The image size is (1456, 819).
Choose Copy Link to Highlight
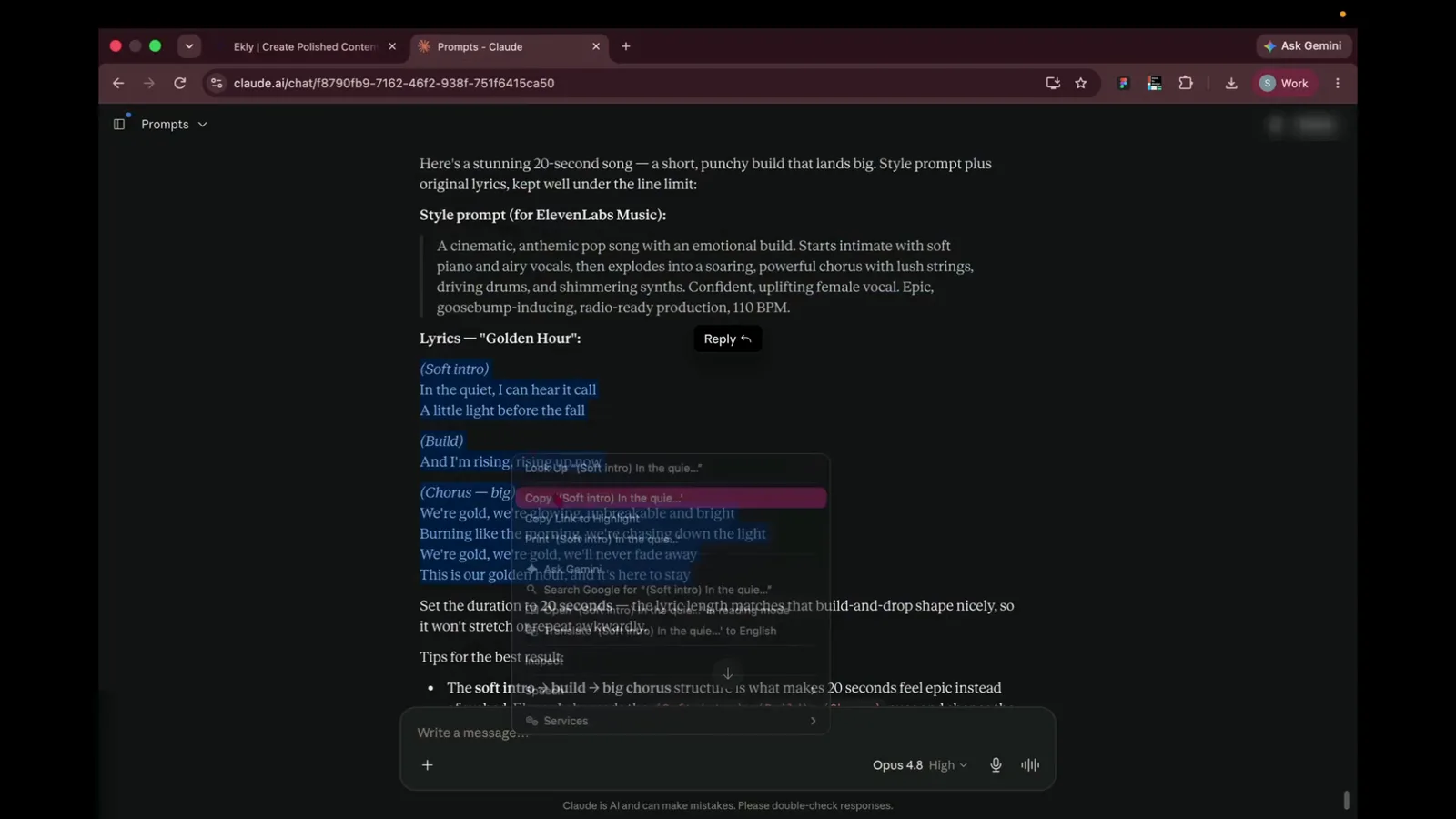[x=671, y=519]
